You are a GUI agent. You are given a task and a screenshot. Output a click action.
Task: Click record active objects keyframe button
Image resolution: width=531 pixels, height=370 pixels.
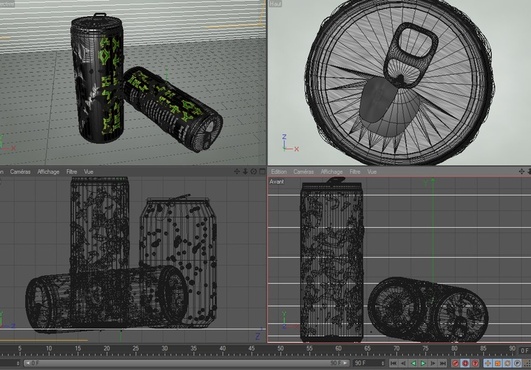(x=455, y=363)
